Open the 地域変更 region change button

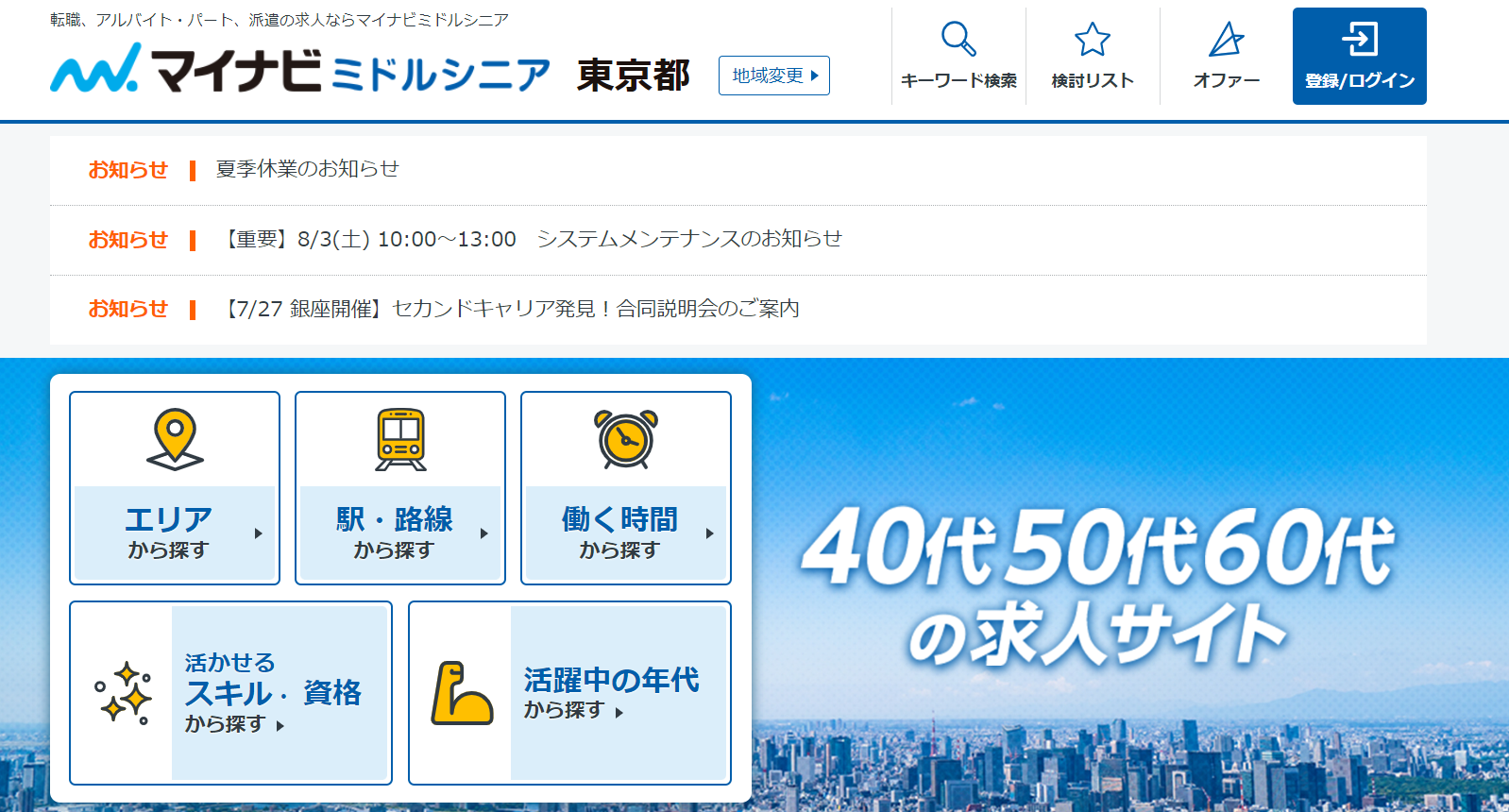773,76
